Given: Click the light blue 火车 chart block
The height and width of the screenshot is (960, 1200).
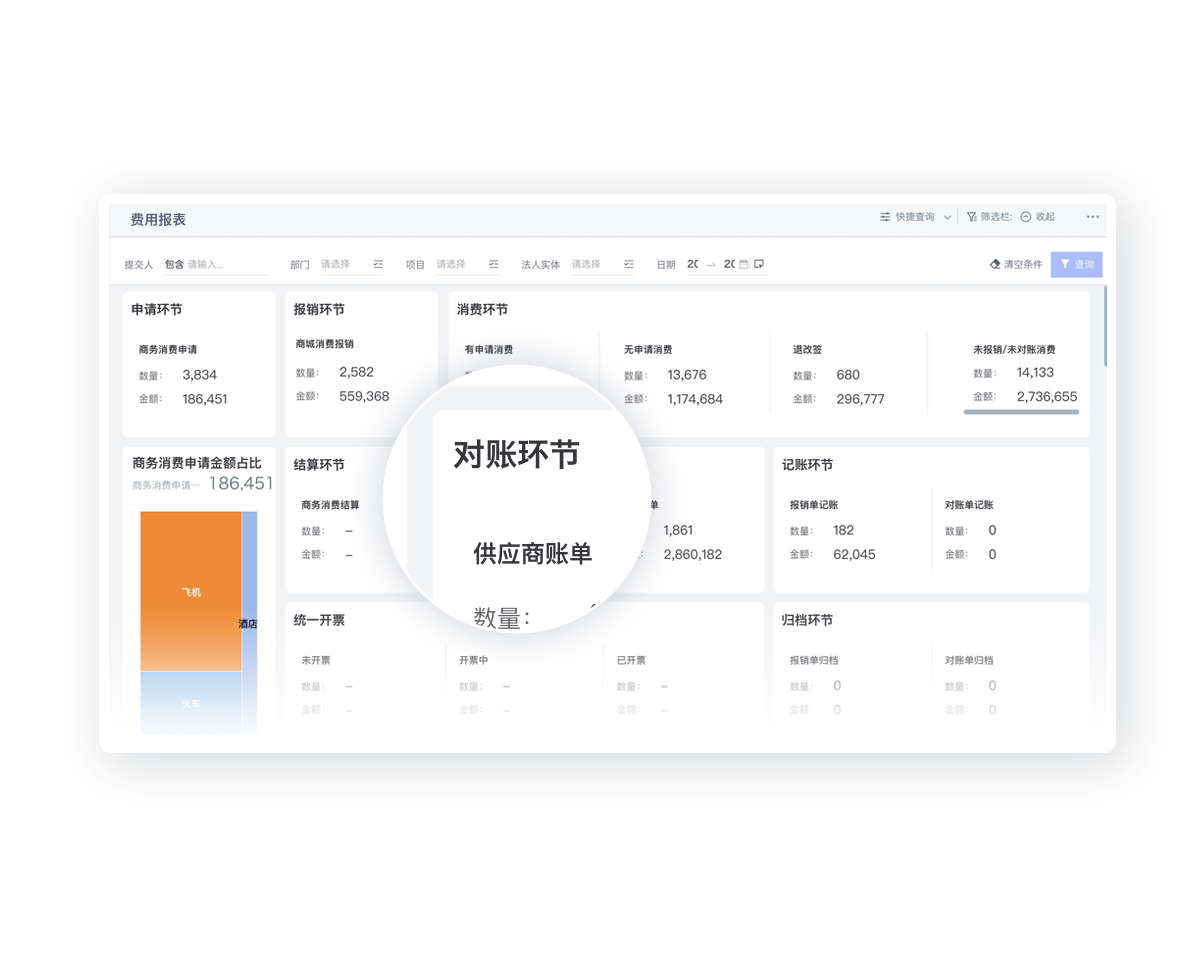Looking at the screenshot, I should [x=191, y=703].
